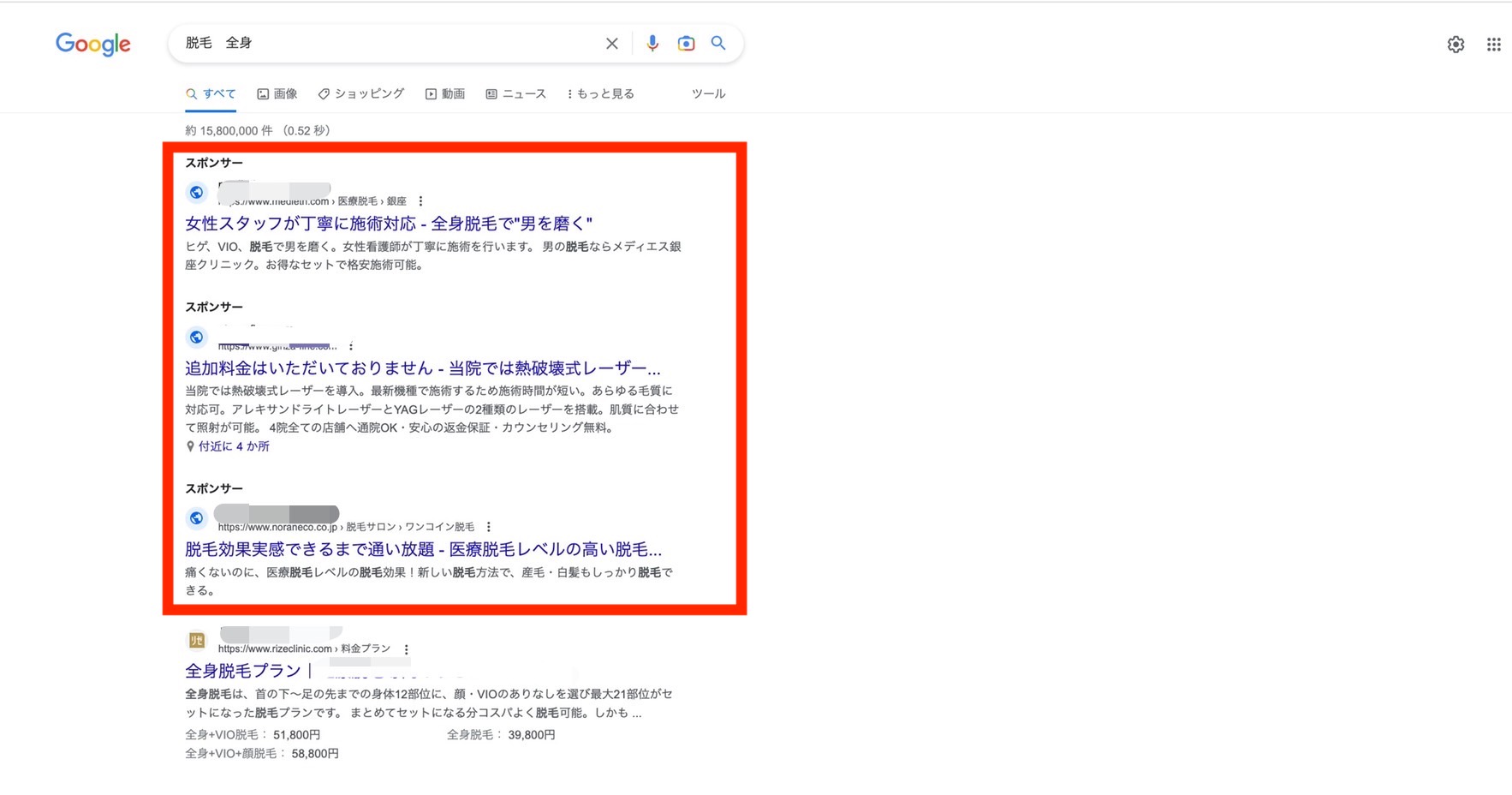Clear the search box with X icon
This screenshot has width=1512, height=795.
point(611,44)
